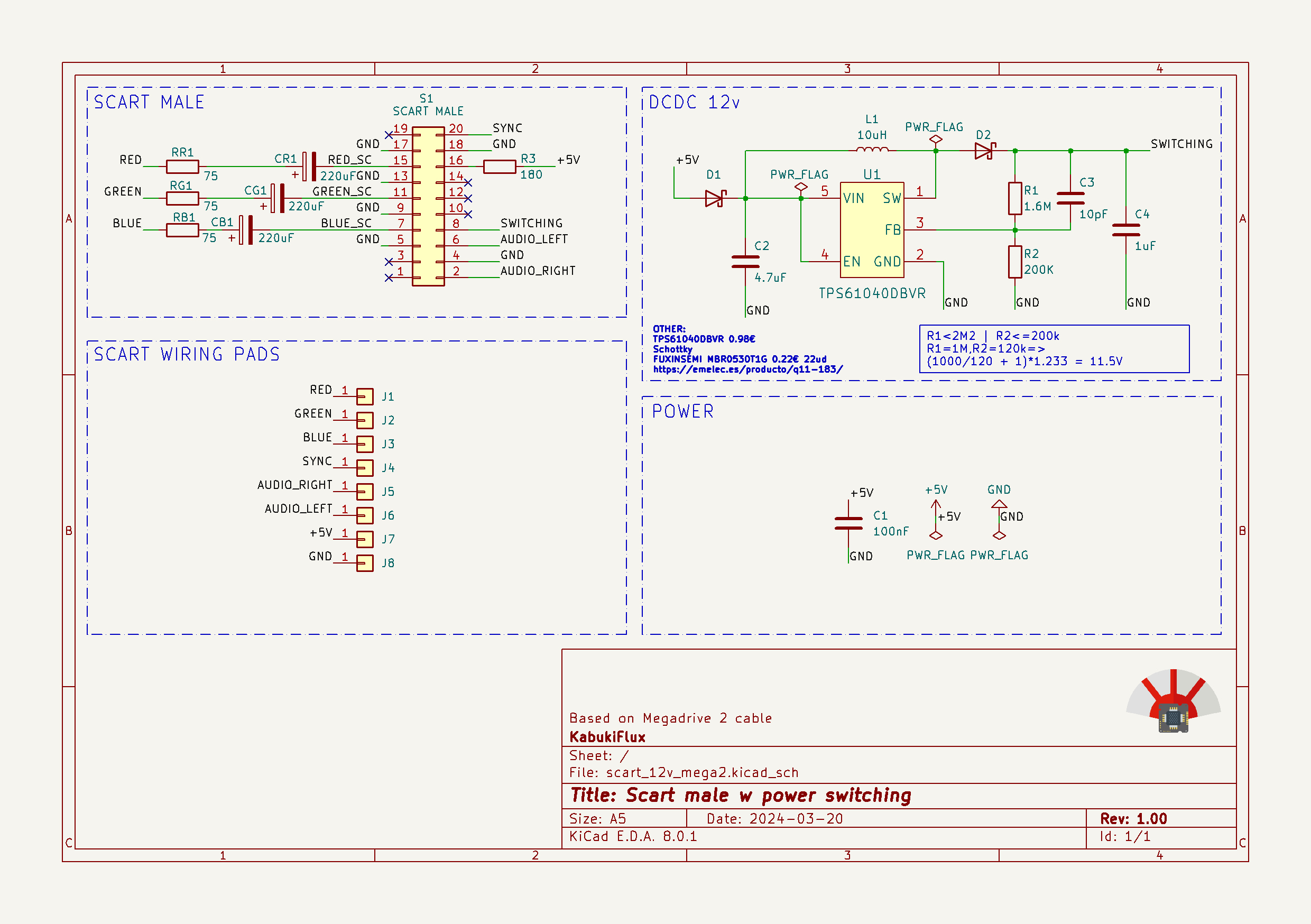The image size is (1311, 924).
Task: Click the no-connect X on pin 19
Action: tap(389, 135)
